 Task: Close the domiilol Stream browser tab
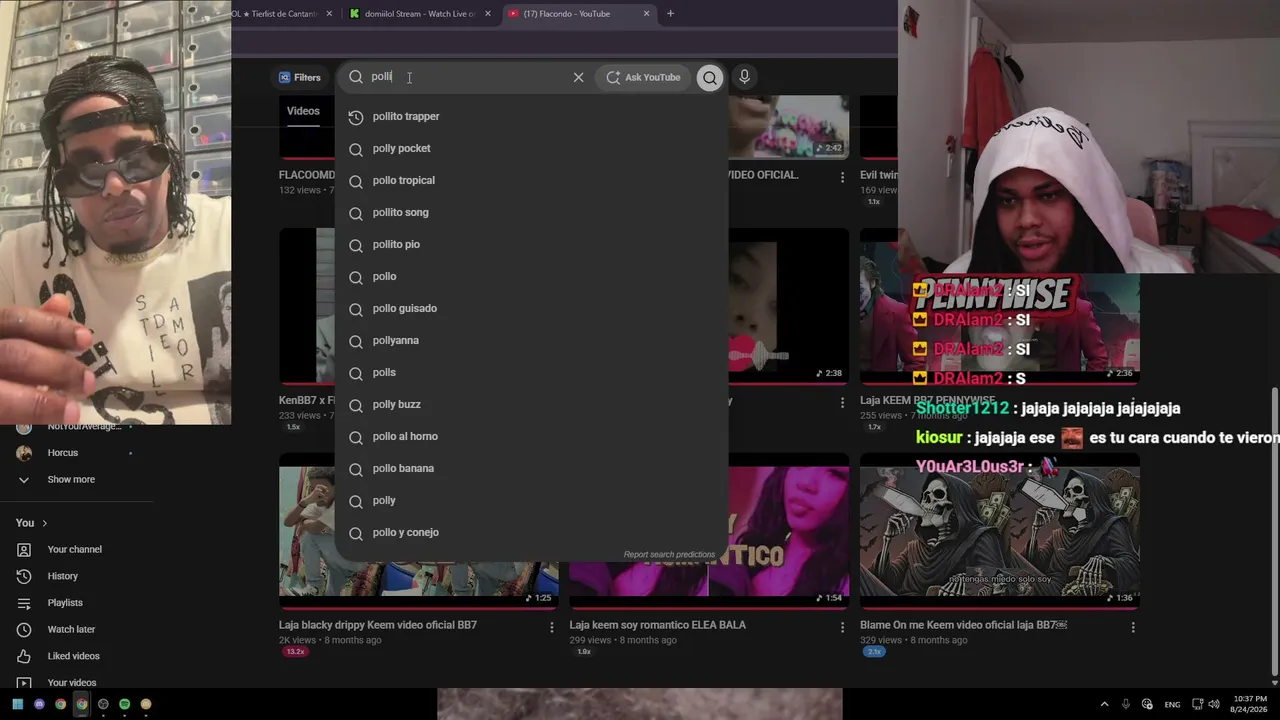pos(488,14)
